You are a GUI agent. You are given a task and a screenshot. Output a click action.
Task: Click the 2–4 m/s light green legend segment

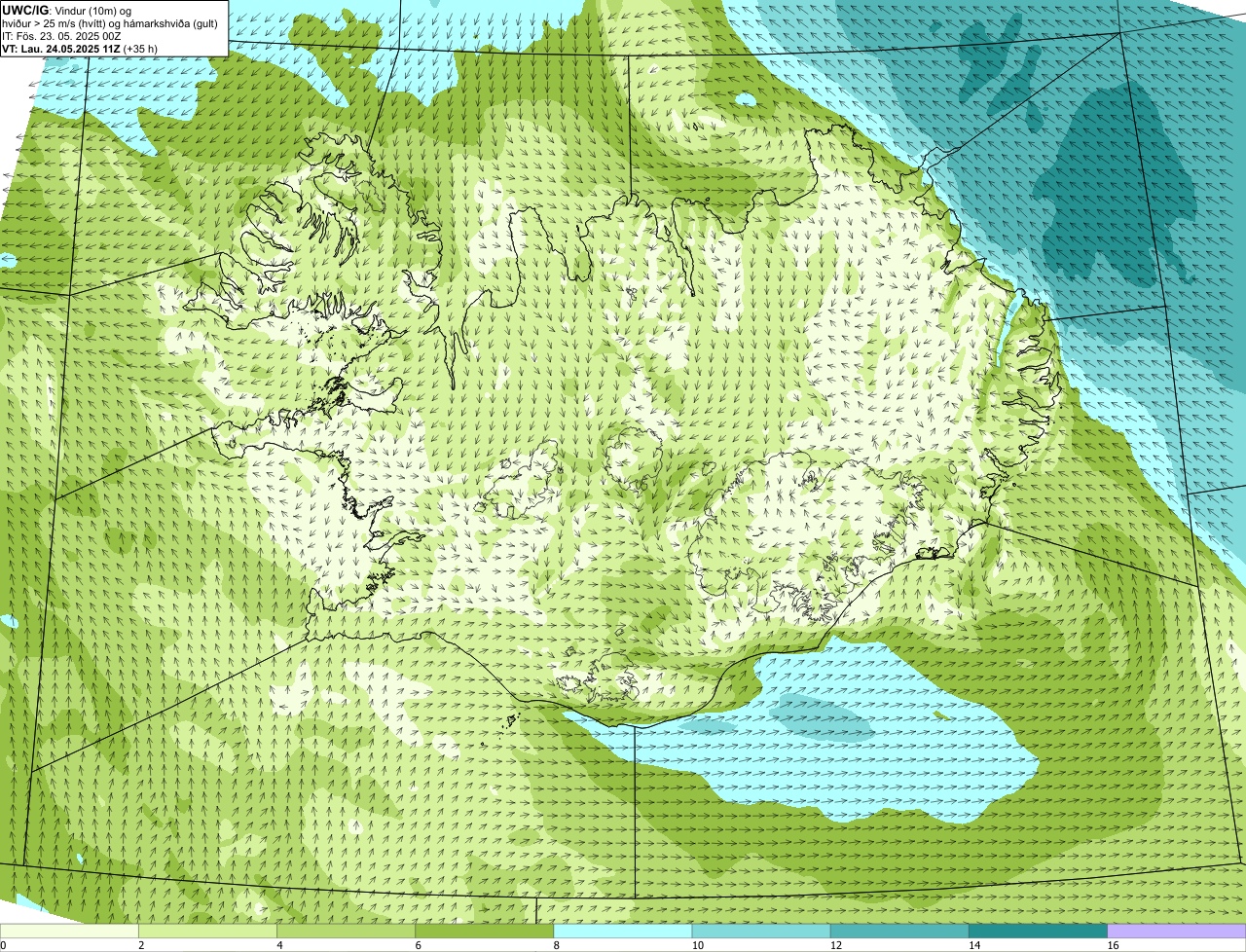click(x=207, y=932)
